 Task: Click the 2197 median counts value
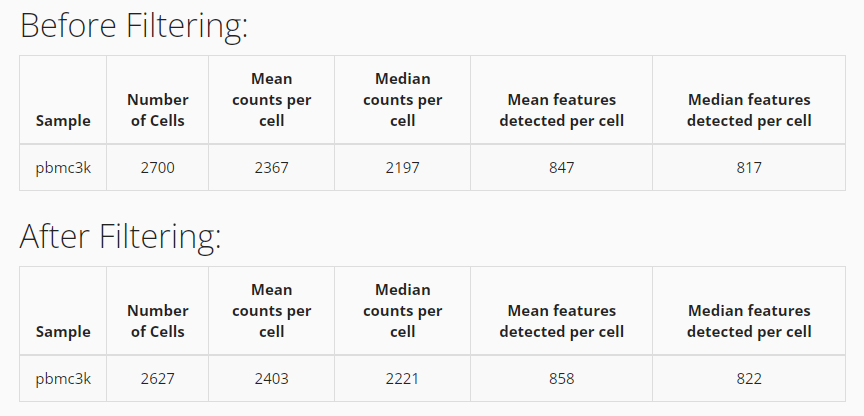click(x=402, y=168)
